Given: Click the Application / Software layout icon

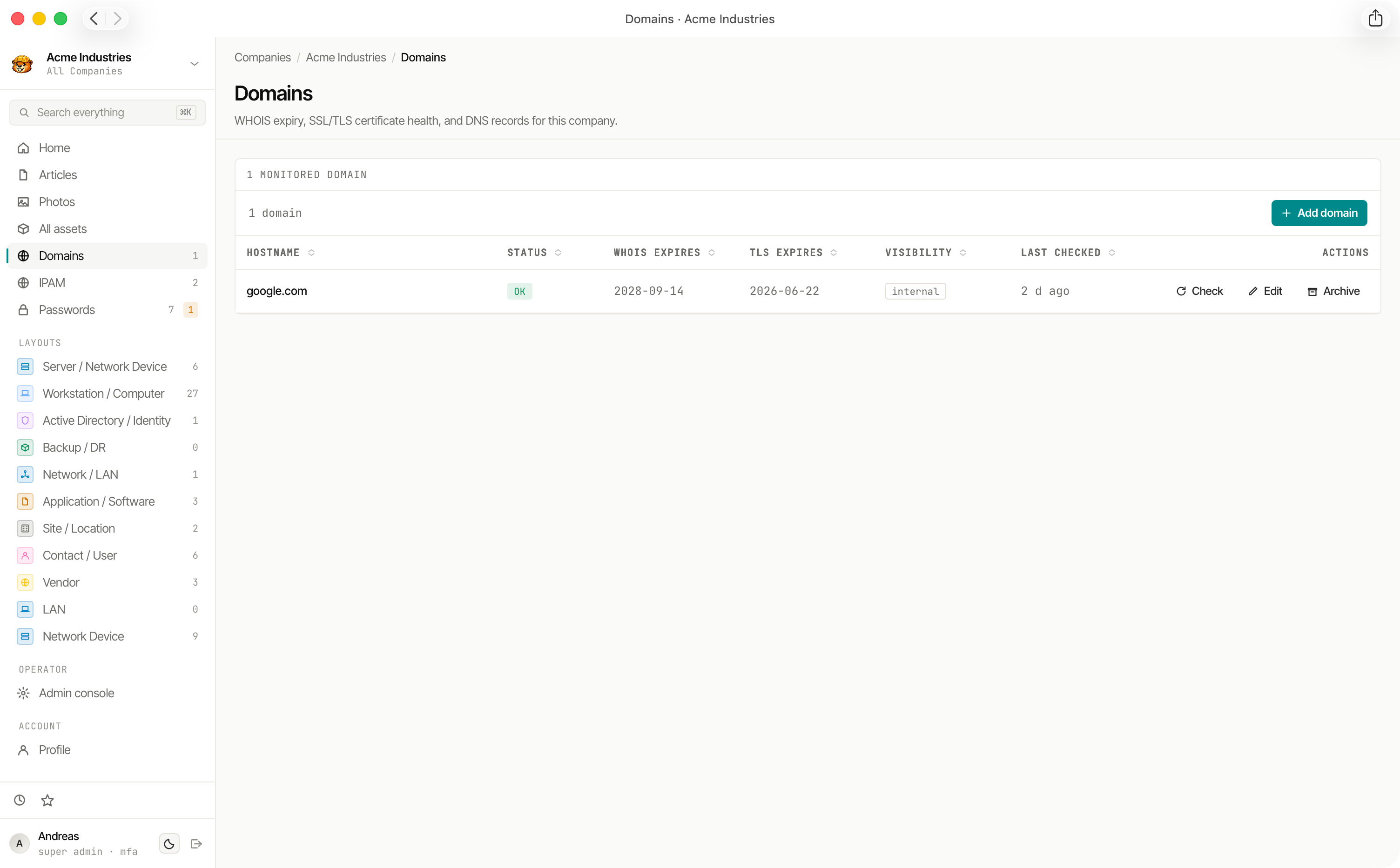Looking at the screenshot, I should click(x=25, y=502).
